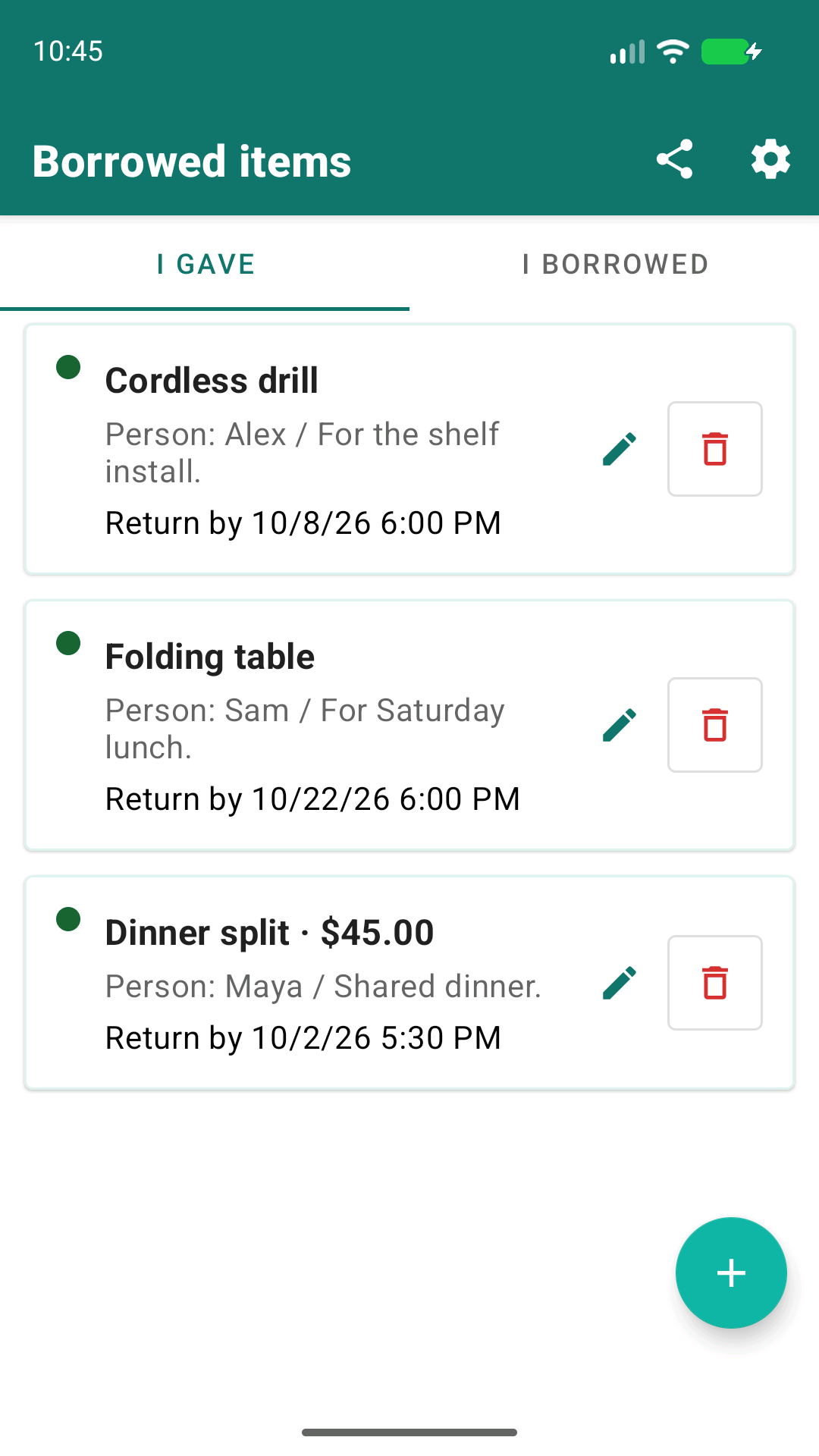Edit the Dinner split entry

[620, 983]
